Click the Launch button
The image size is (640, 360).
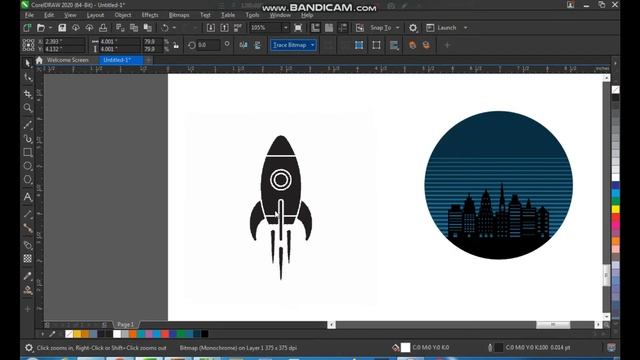[x=442, y=28]
